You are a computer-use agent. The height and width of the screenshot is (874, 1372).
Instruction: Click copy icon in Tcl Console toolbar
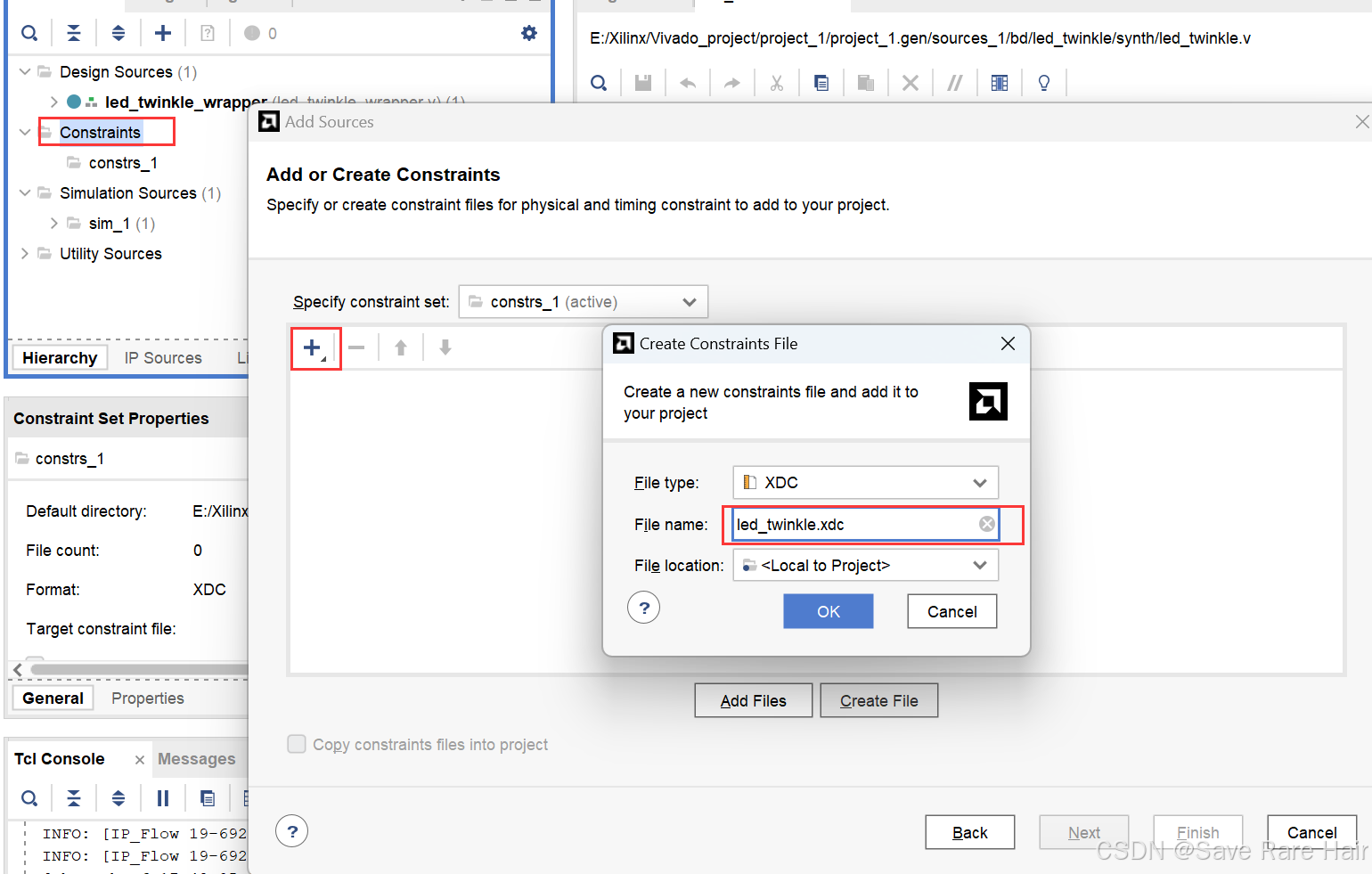click(x=208, y=797)
